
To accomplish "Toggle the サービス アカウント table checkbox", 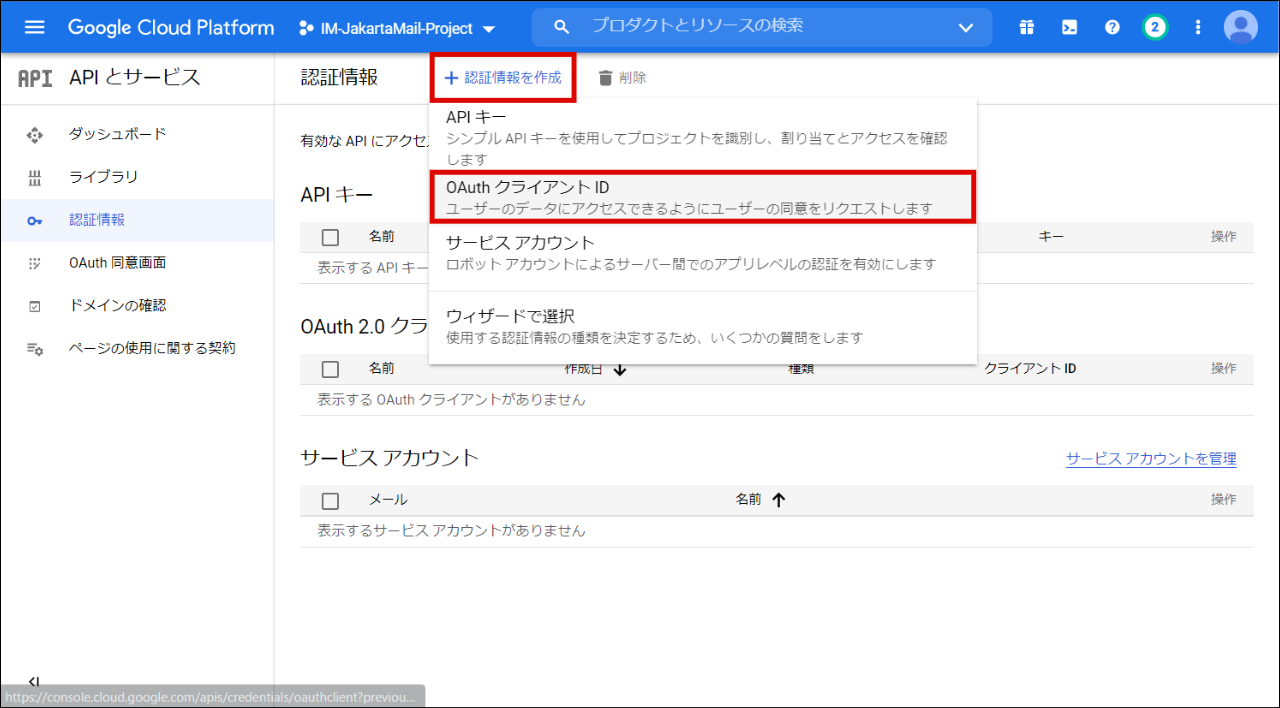I will point(331,500).
